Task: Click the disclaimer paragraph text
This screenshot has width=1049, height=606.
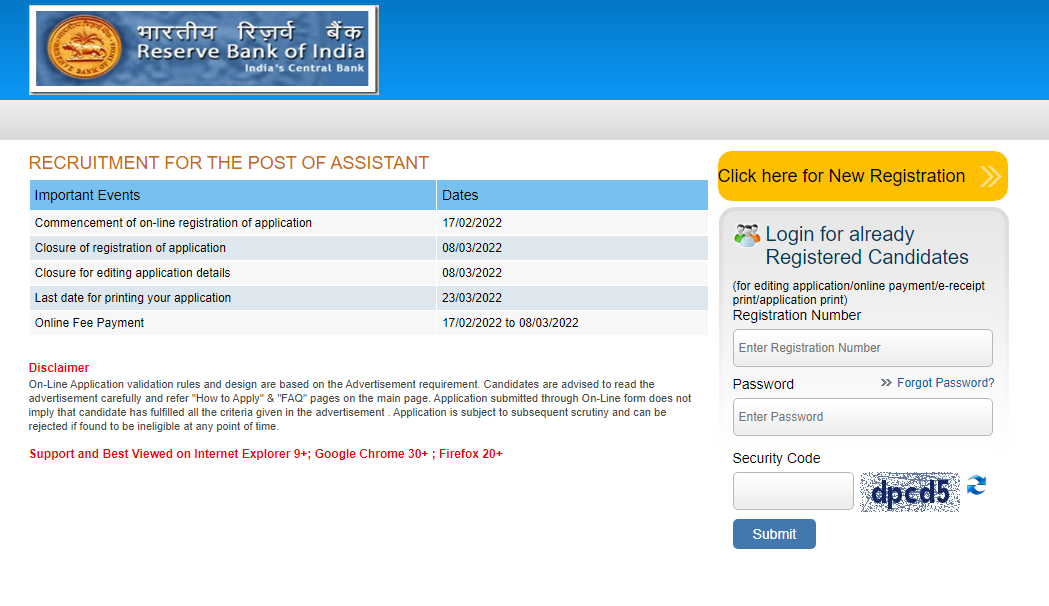Action: (x=360, y=405)
